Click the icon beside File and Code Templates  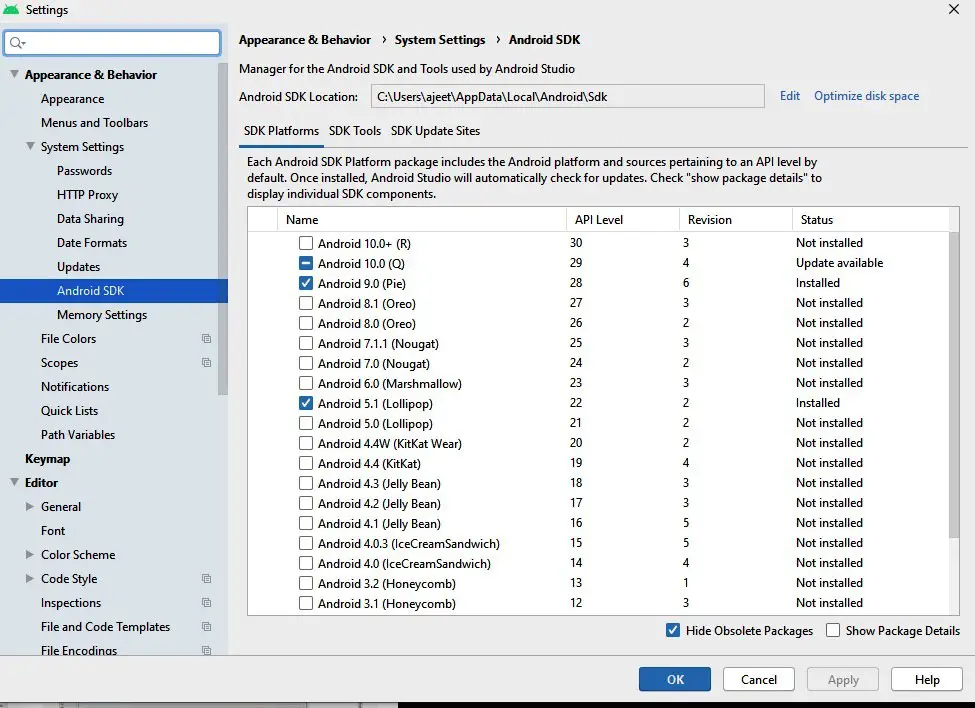pyautogui.click(x=206, y=627)
